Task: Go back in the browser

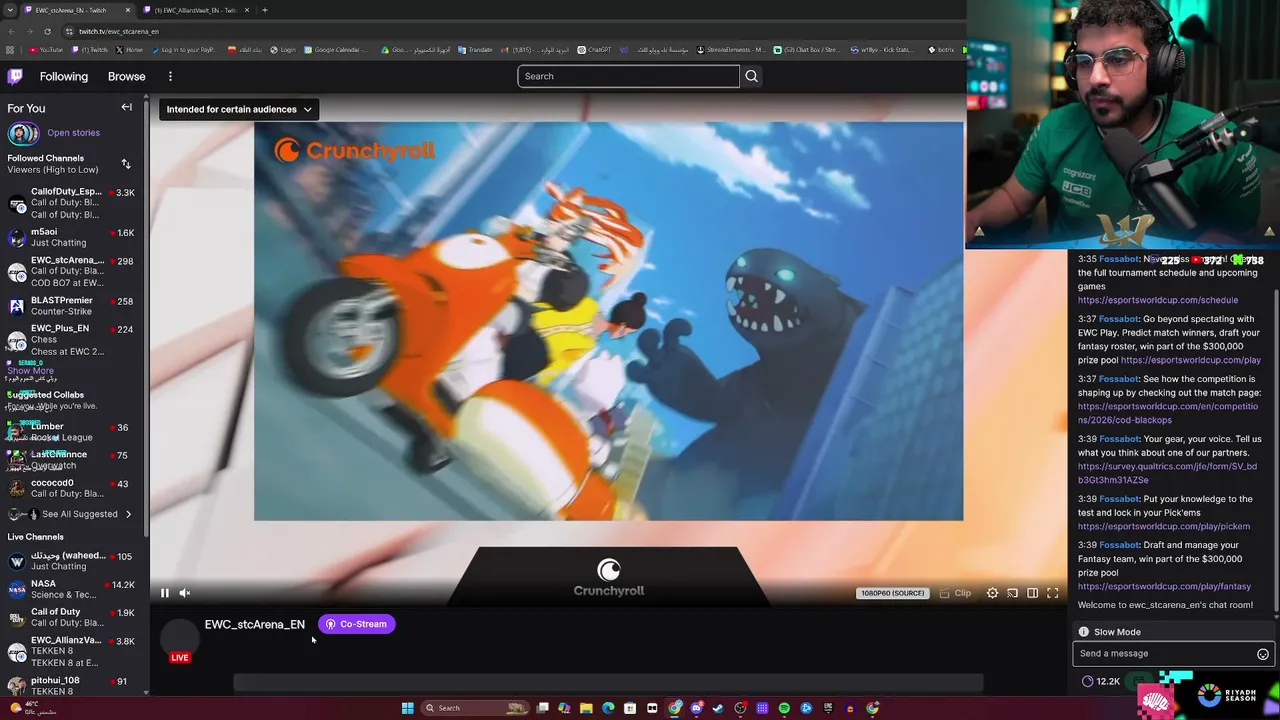Action: pos(11,31)
